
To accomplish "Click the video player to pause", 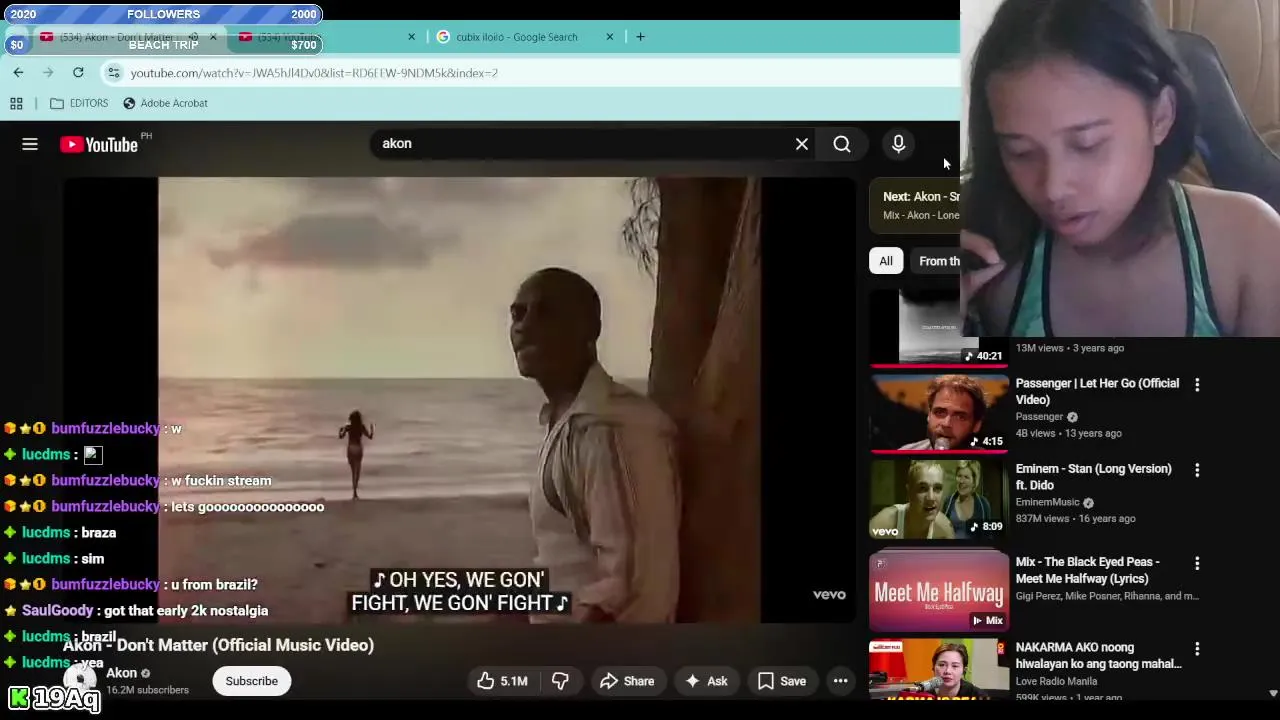I will 459,400.
